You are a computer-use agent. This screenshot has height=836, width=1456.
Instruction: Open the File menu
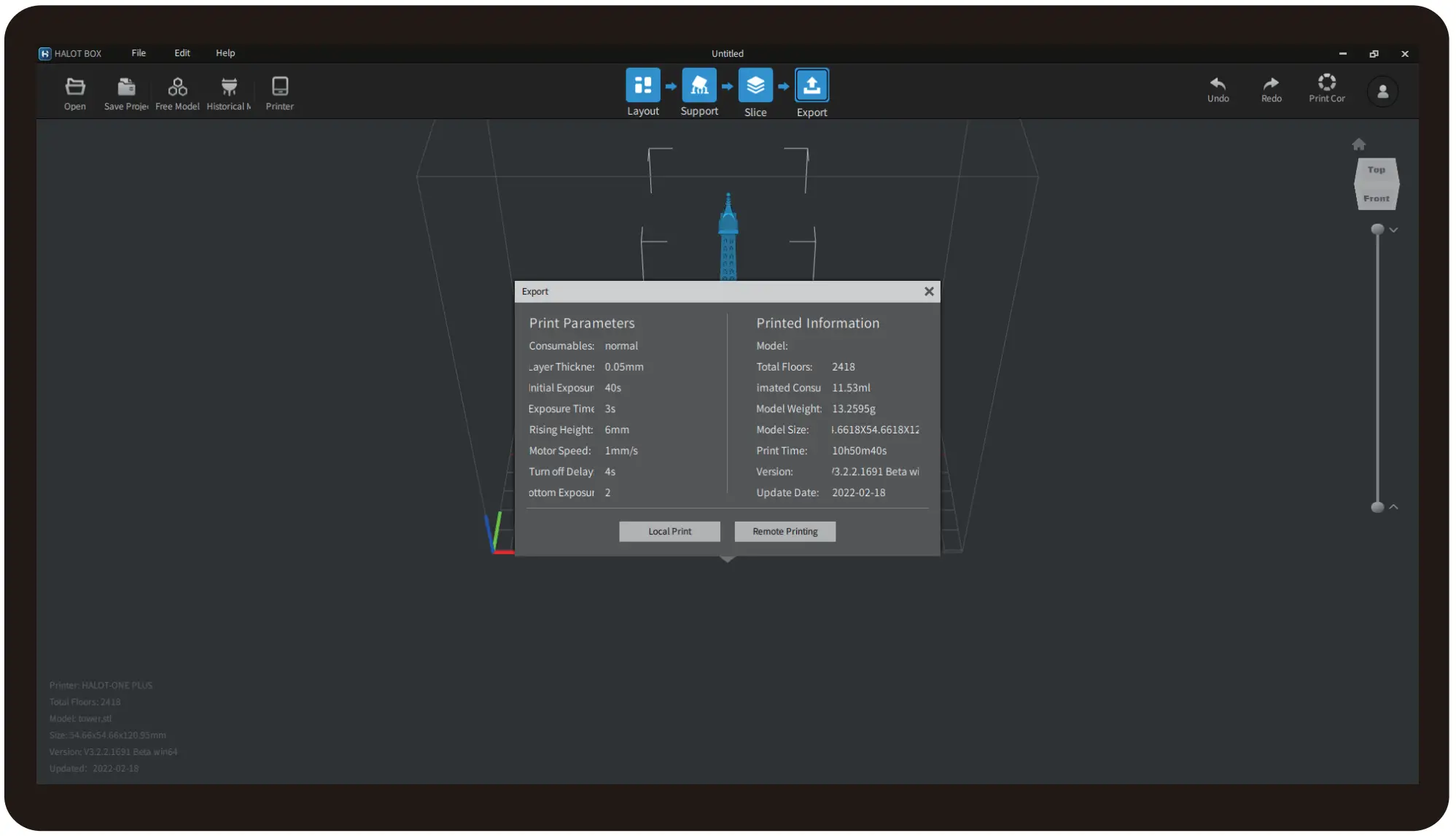click(x=139, y=53)
